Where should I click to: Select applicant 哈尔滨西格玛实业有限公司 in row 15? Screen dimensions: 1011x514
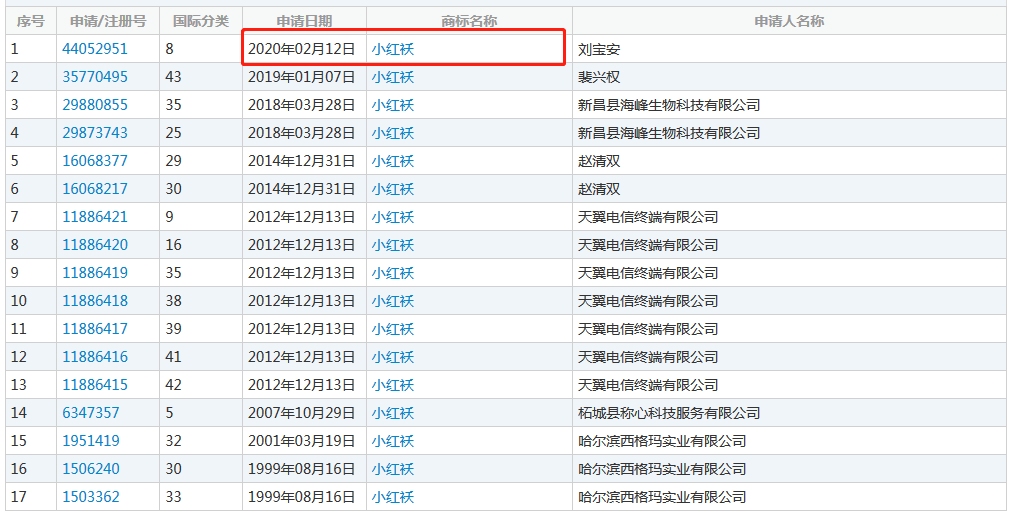pos(662,441)
